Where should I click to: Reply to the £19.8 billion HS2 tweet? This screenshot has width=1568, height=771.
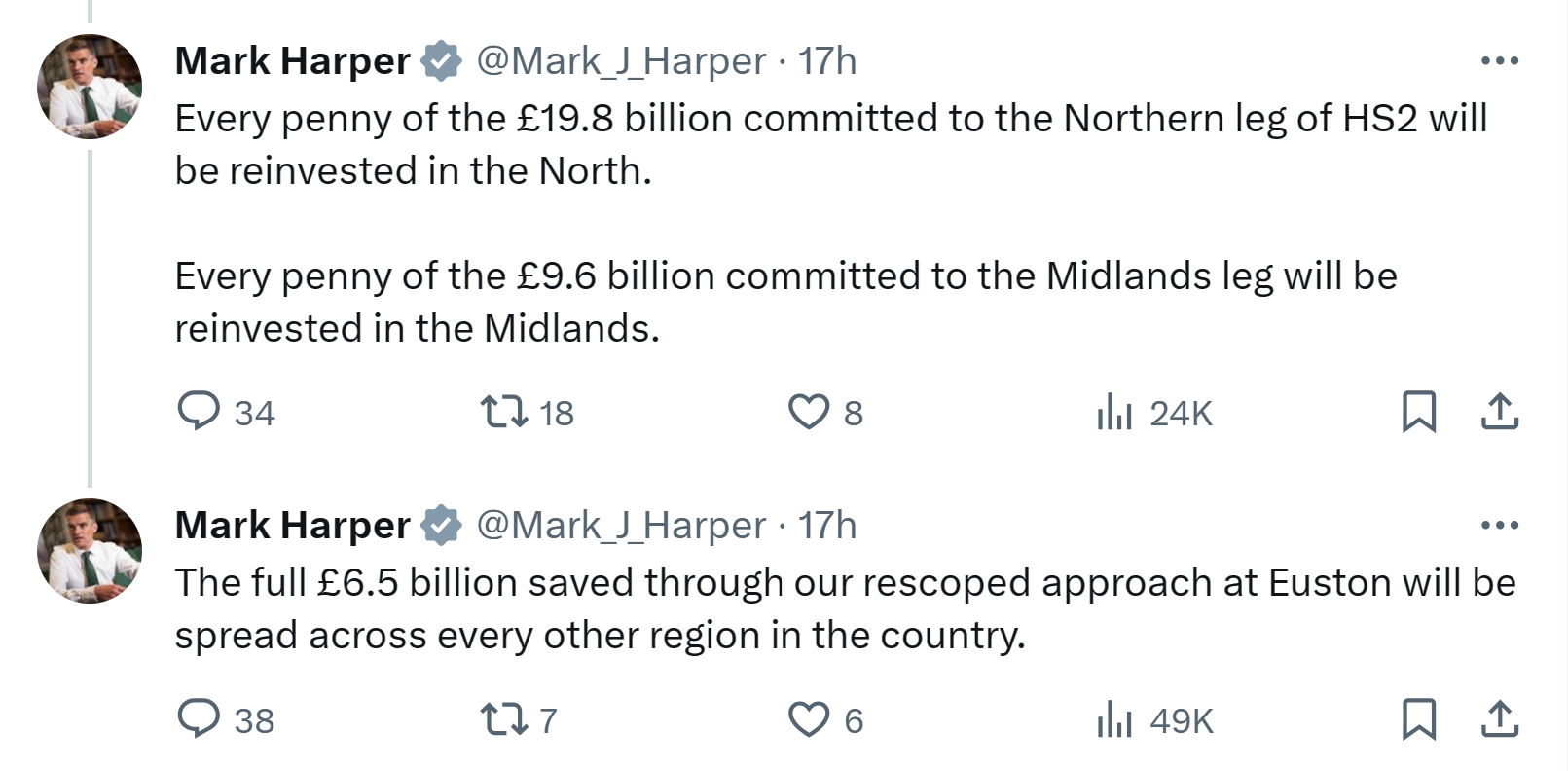200,411
